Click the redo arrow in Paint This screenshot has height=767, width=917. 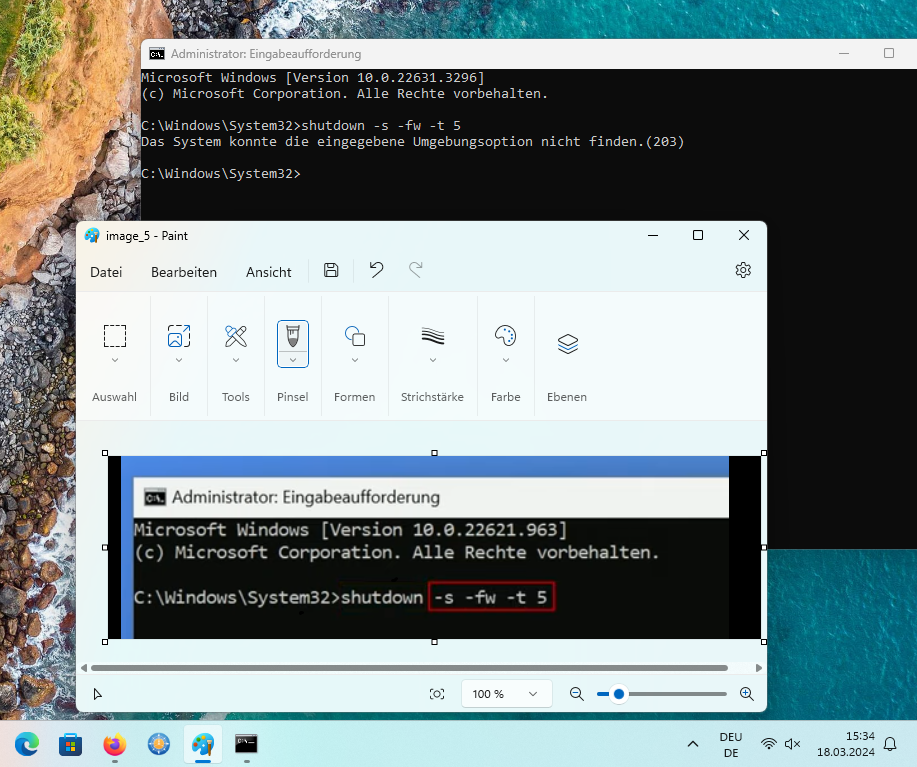pos(416,270)
